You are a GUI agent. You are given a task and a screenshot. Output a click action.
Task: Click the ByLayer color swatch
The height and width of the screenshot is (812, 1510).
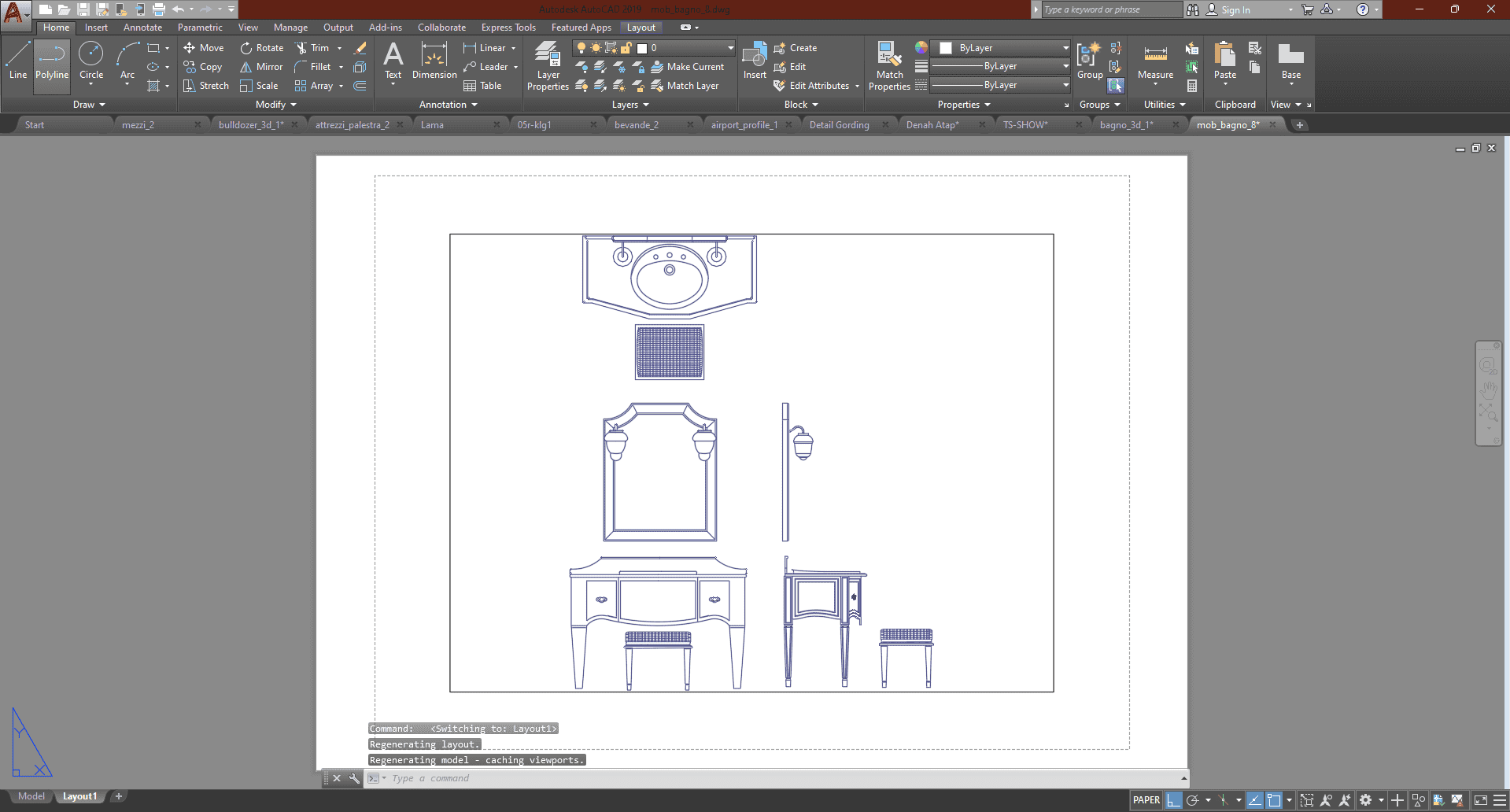[x=946, y=48]
